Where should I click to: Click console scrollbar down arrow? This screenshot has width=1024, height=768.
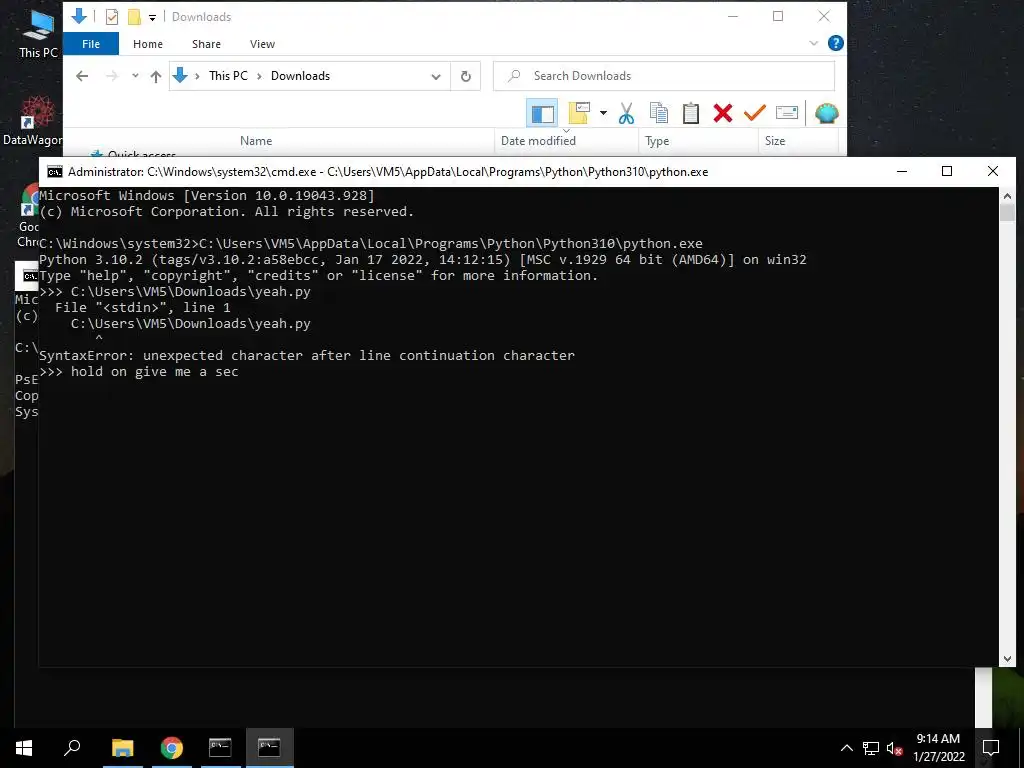1007,659
